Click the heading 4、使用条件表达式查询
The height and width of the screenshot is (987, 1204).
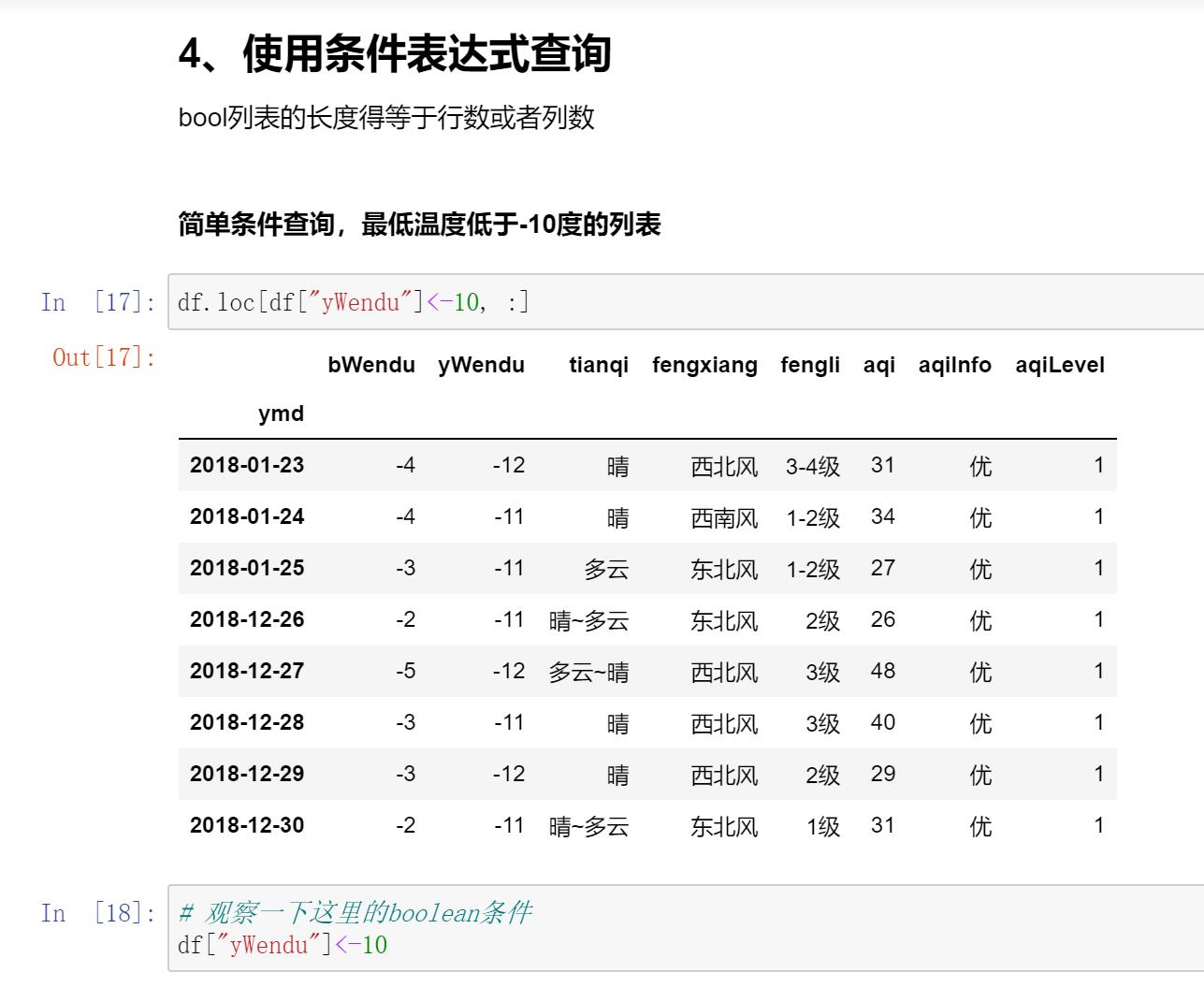pos(395,53)
